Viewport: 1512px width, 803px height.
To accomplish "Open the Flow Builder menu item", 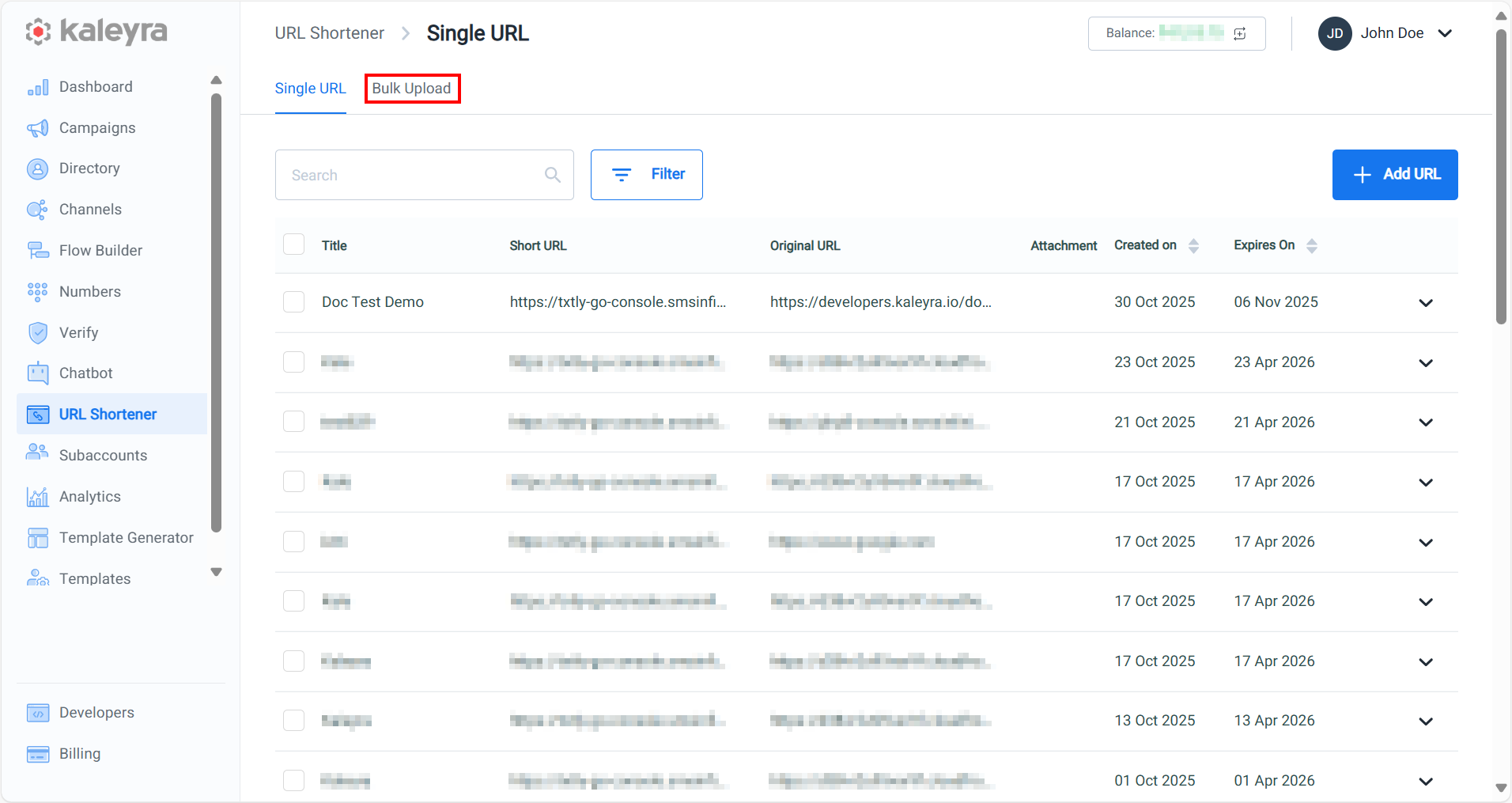I will [x=100, y=251].
